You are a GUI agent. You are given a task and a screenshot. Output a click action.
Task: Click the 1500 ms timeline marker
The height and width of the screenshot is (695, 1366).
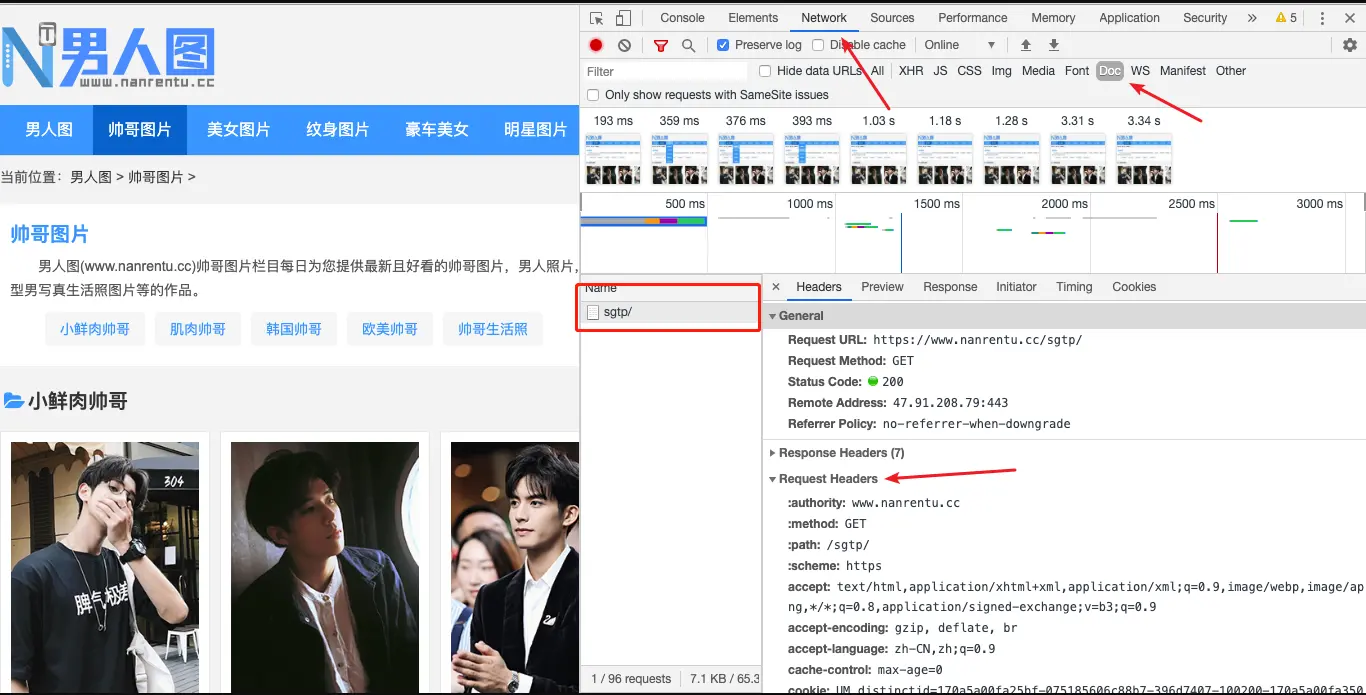point(936,204)
